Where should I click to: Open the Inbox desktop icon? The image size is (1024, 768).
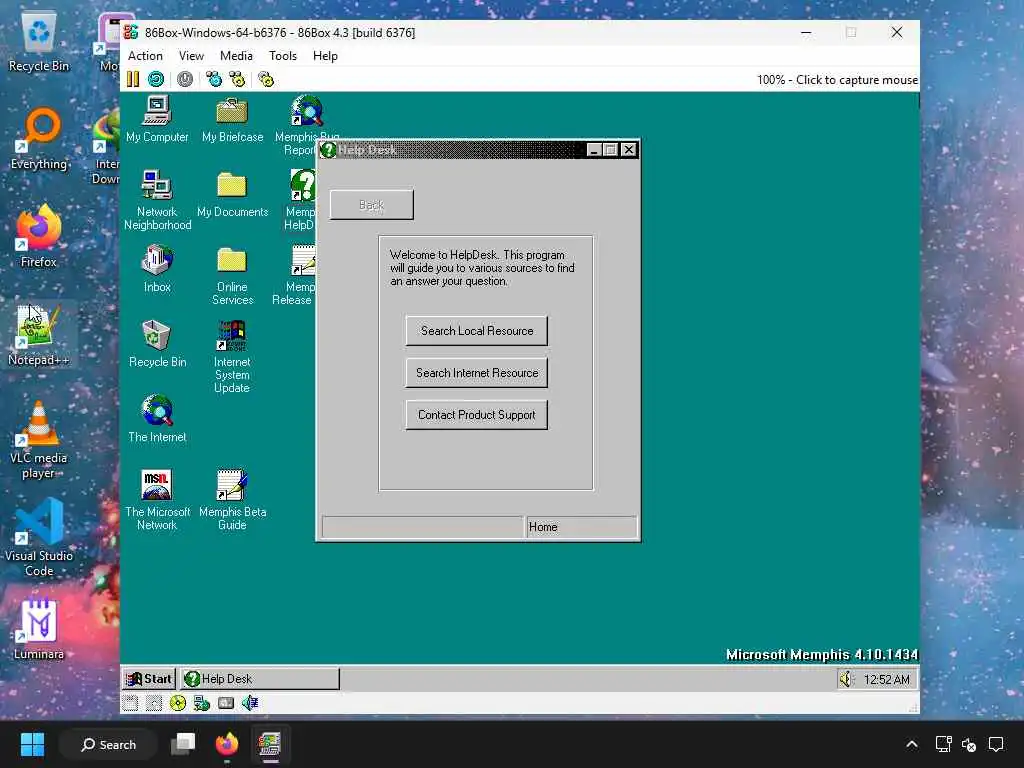pos(157,268)
